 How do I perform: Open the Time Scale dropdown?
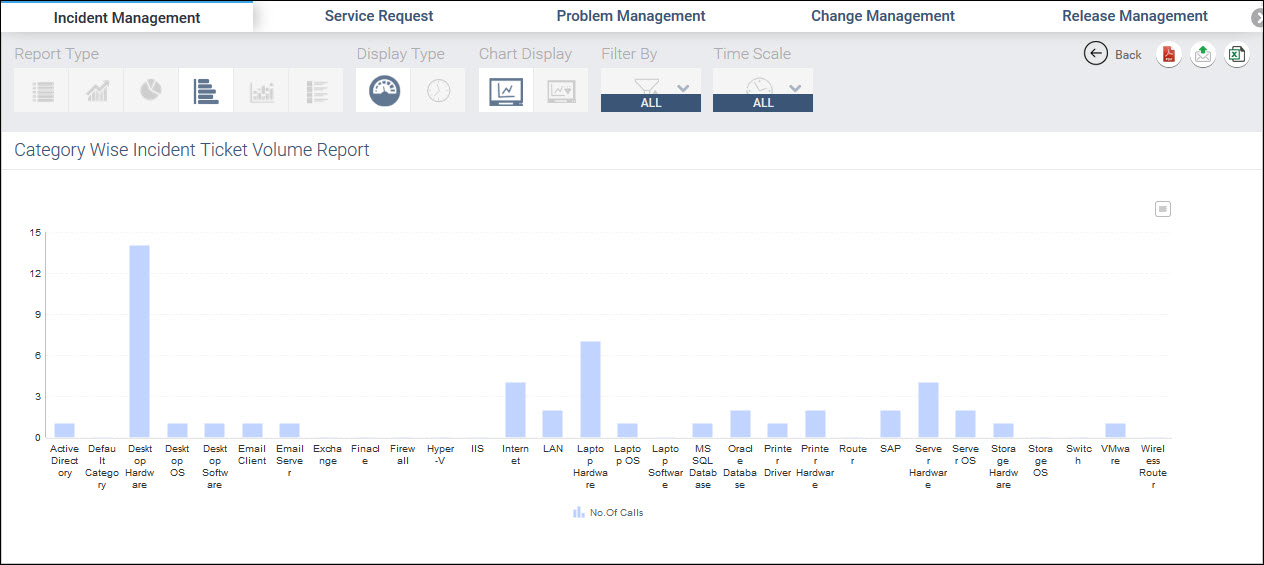click(x=763, y=90)
